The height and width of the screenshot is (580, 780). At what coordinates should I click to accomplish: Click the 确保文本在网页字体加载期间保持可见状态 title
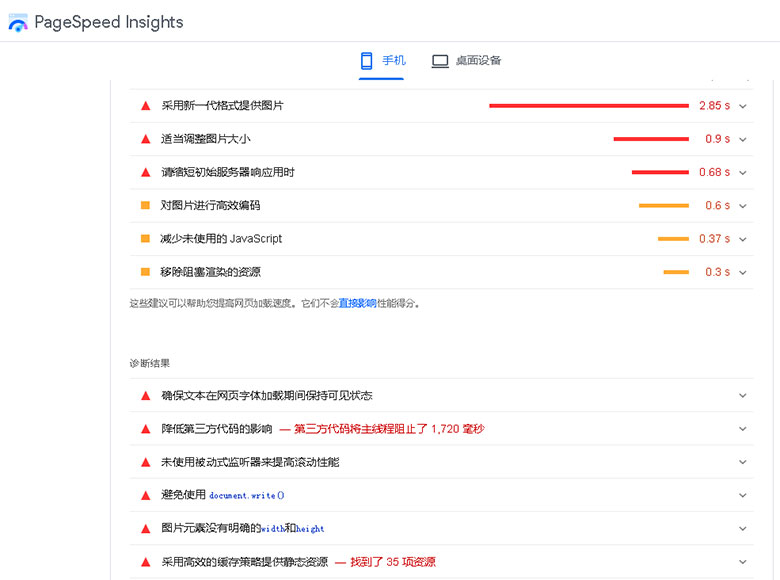pyautogui.click(x=267, y=395)
